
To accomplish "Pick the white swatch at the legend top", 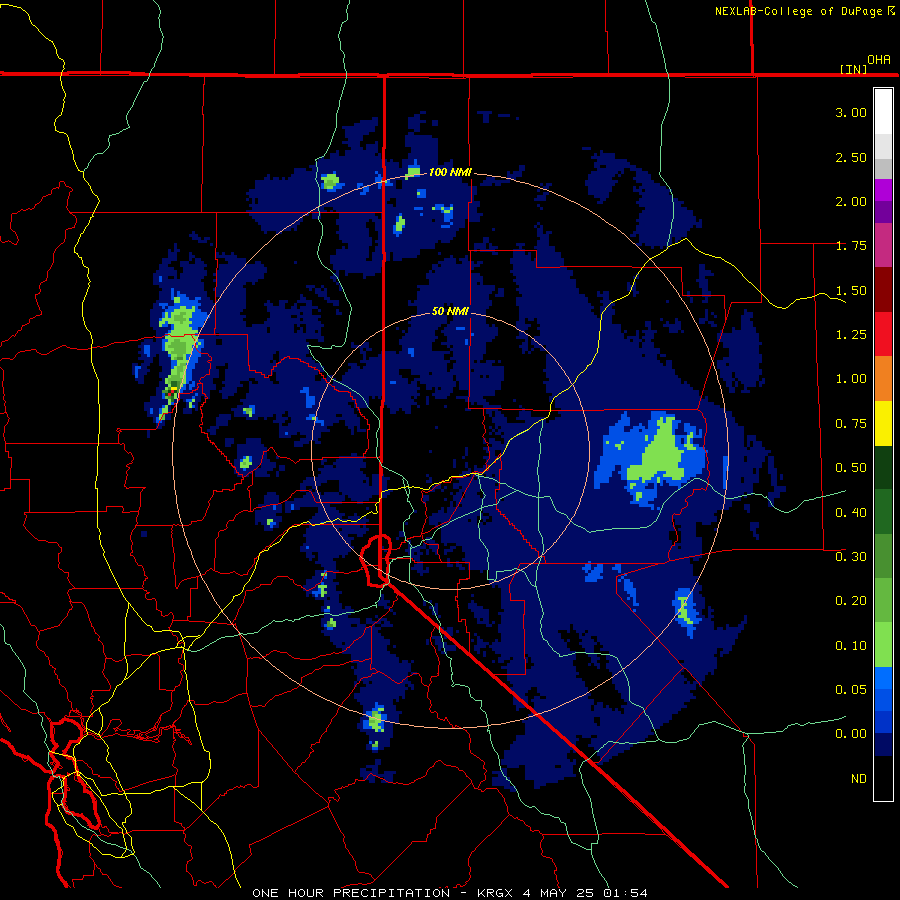I will [883, 111].
